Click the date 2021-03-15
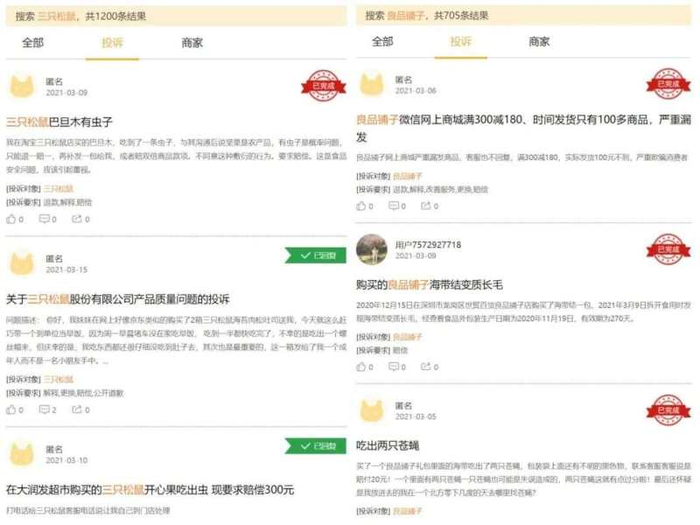This screenshot has height=525, width=700. [x=67, y=270]
